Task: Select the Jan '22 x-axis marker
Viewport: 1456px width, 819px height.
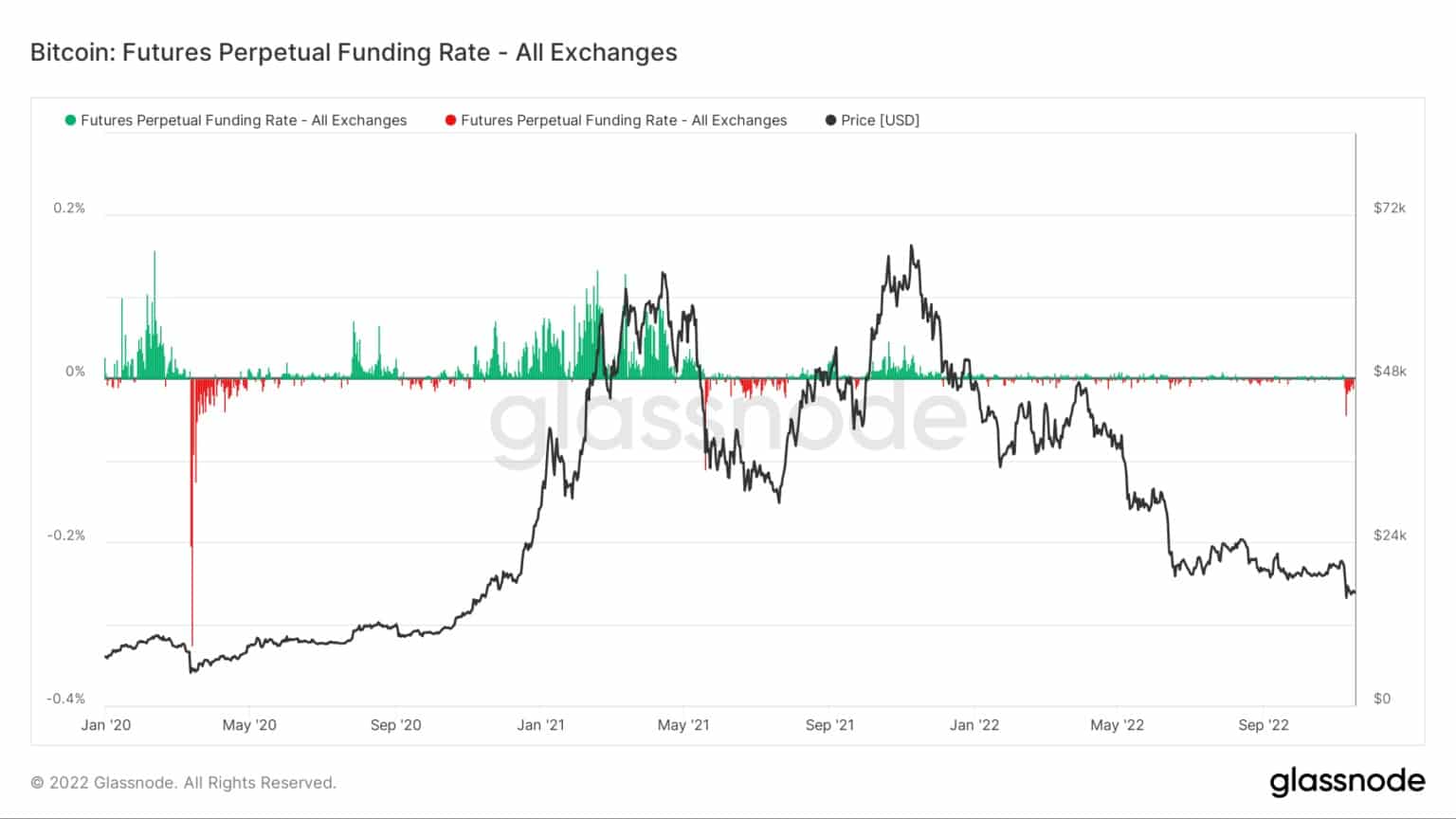Action: tap(974, 725)
